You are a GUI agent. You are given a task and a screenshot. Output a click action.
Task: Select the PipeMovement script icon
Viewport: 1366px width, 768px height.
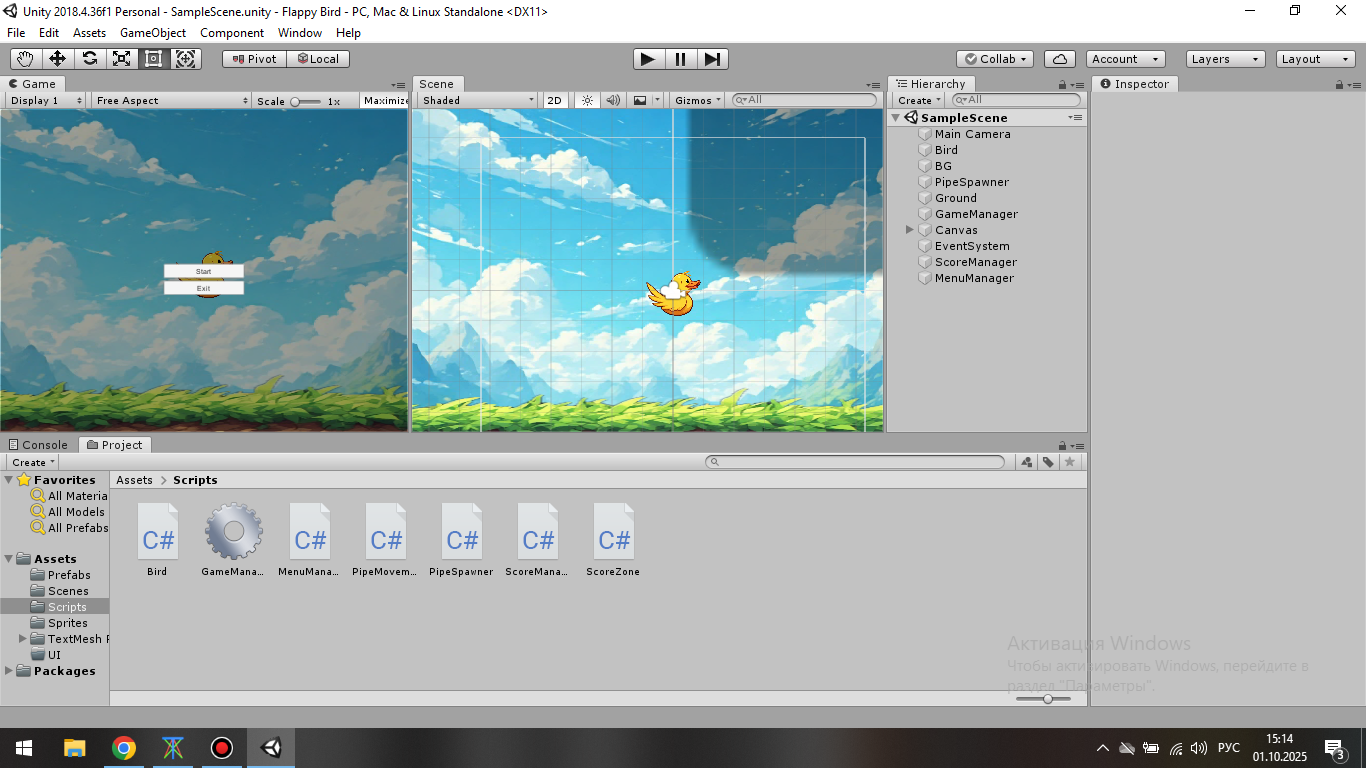(386, 530)
